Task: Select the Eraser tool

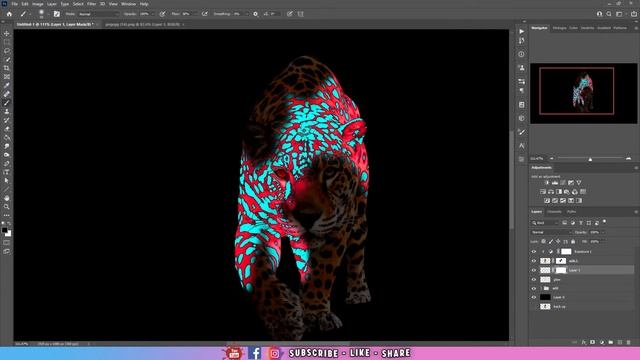Action: (7, 129)
